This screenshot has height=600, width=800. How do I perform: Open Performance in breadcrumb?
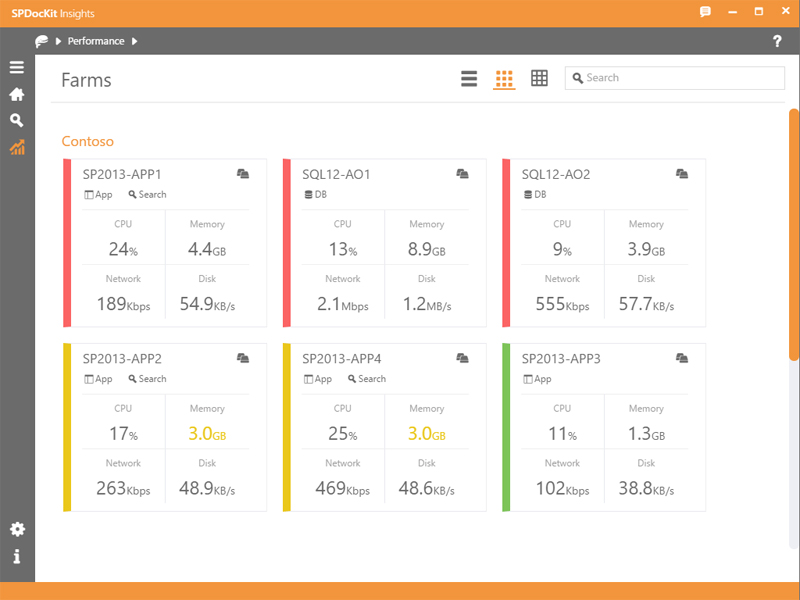(96, 41)
